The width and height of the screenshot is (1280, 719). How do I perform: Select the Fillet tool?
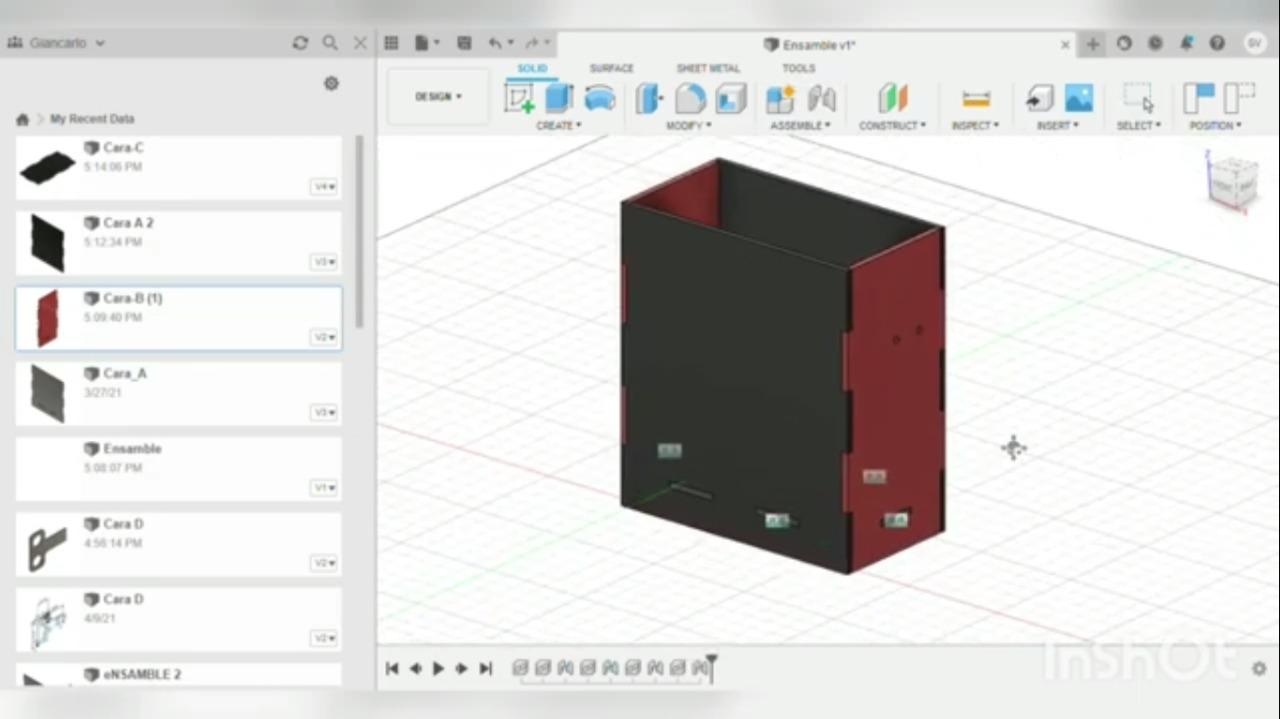click(x=690, y=98)
